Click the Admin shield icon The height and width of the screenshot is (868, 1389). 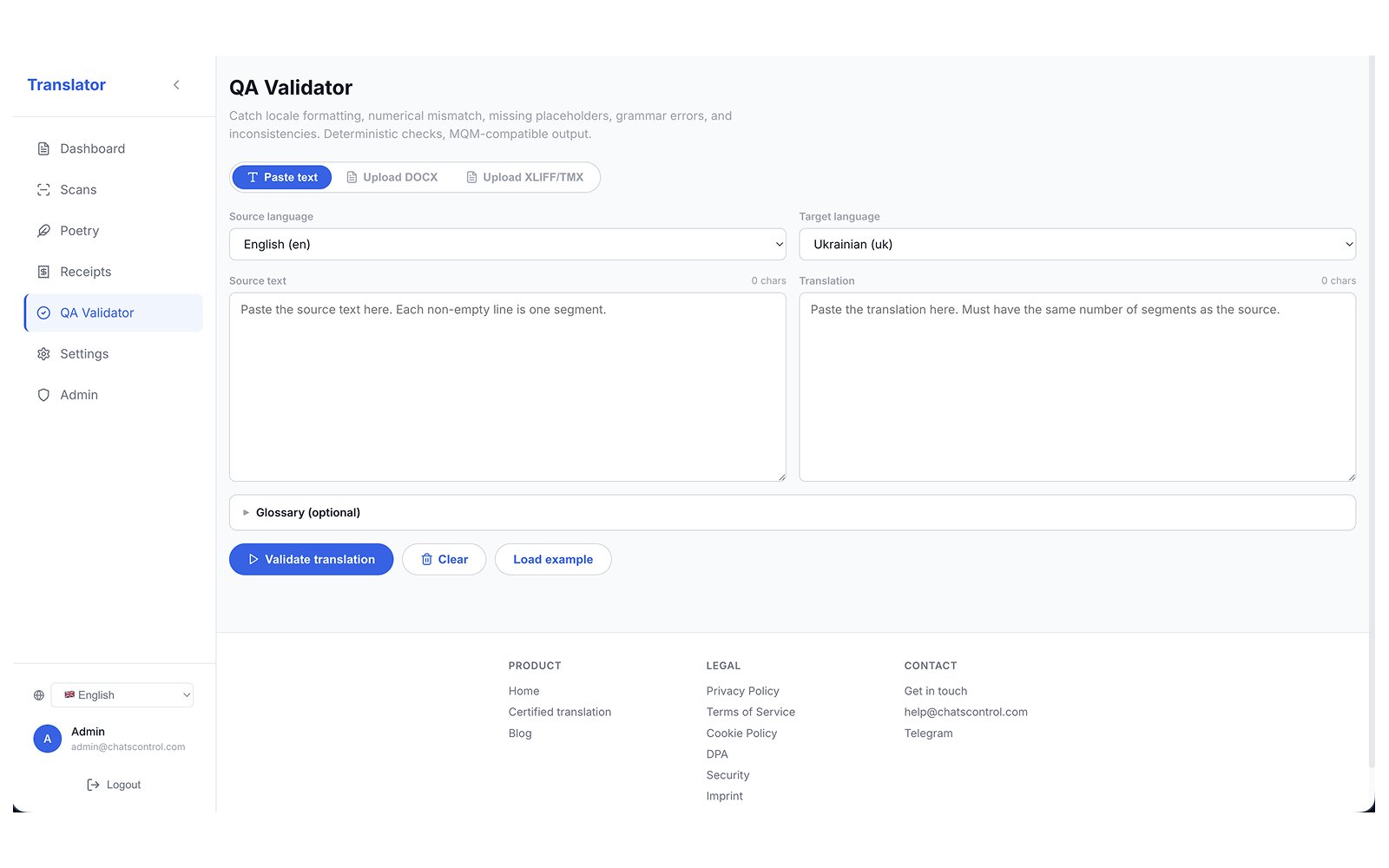pyautogui.click(x=43, y=395)
